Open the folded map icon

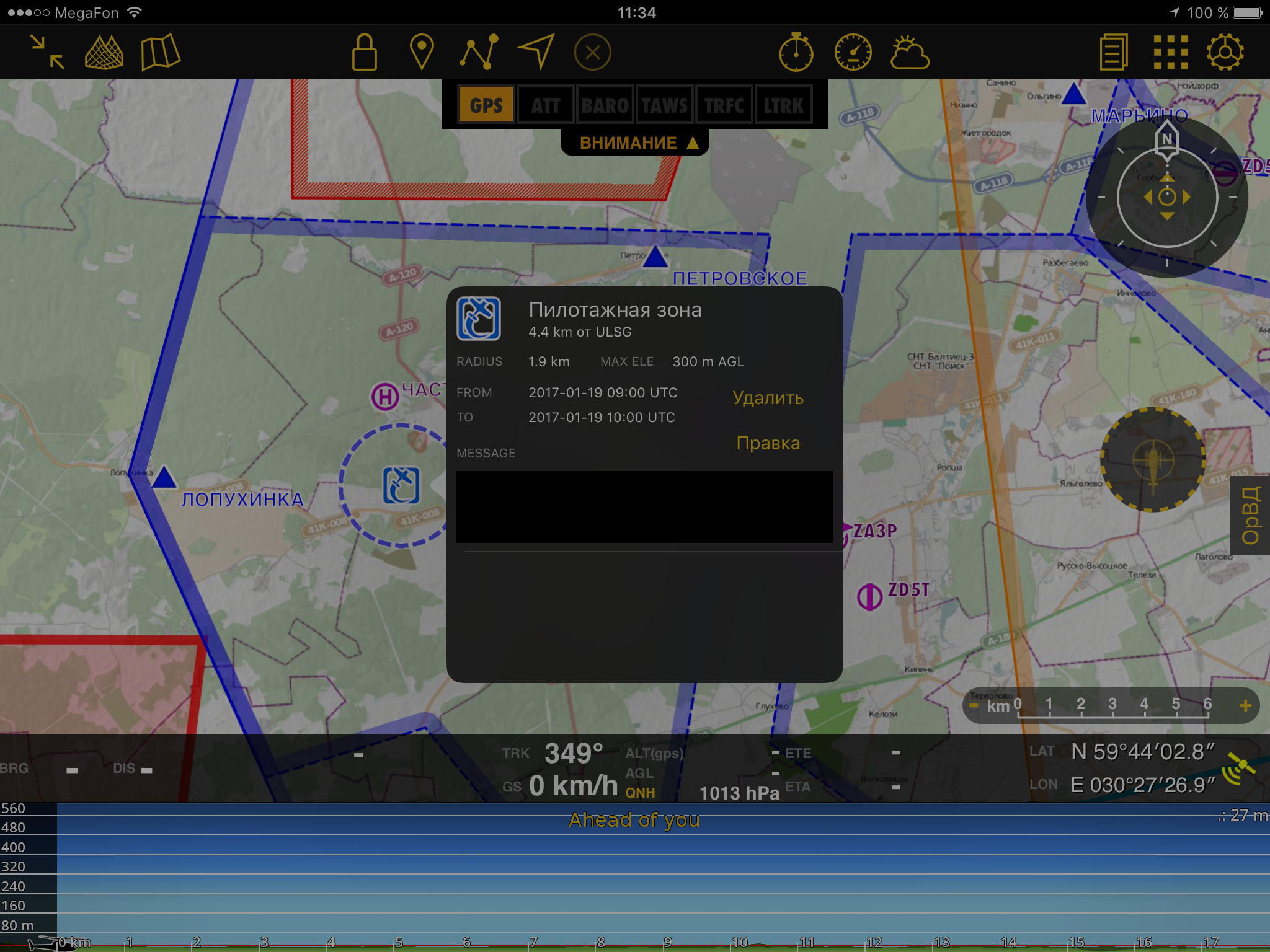160,52
